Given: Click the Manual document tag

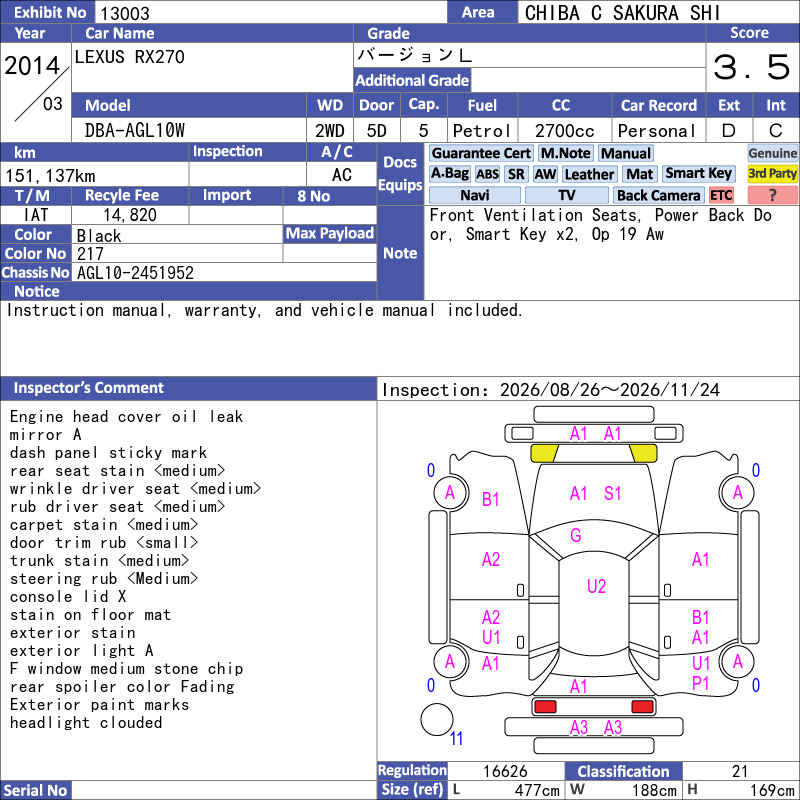Looking at the screenshot, I should (626, 153).
